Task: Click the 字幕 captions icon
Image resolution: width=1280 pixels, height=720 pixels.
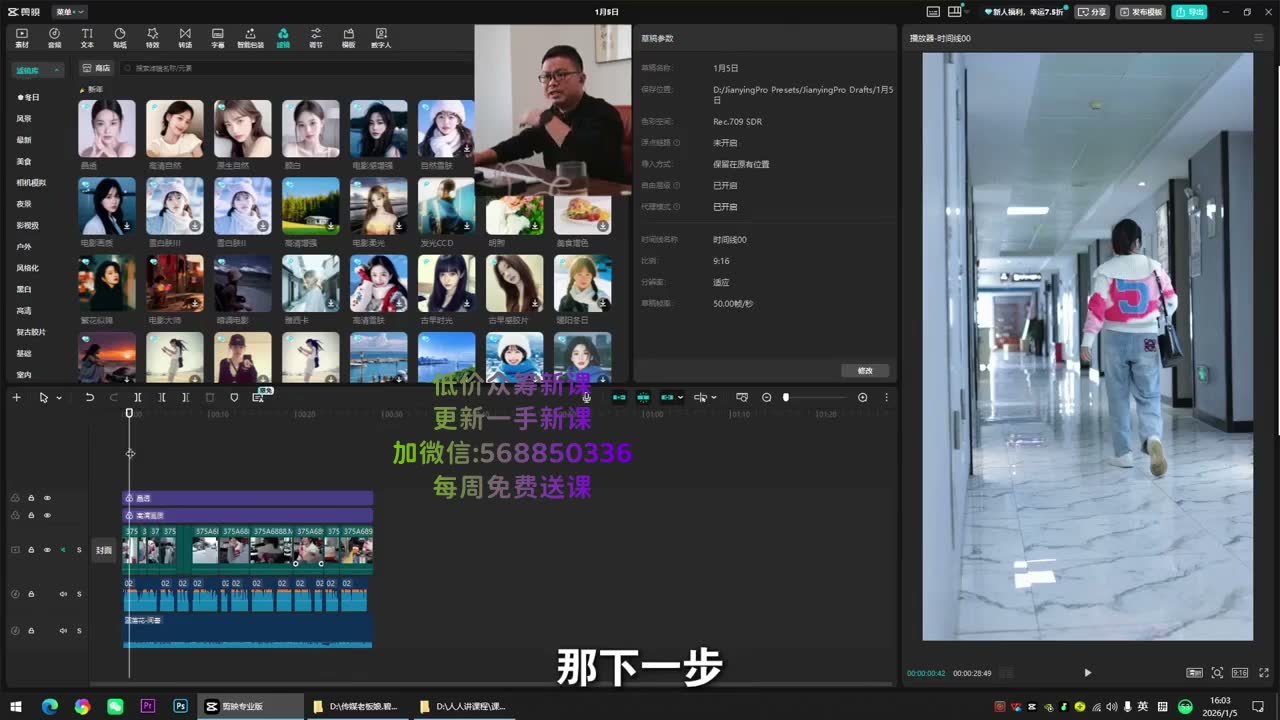Action: pos(218,38)
